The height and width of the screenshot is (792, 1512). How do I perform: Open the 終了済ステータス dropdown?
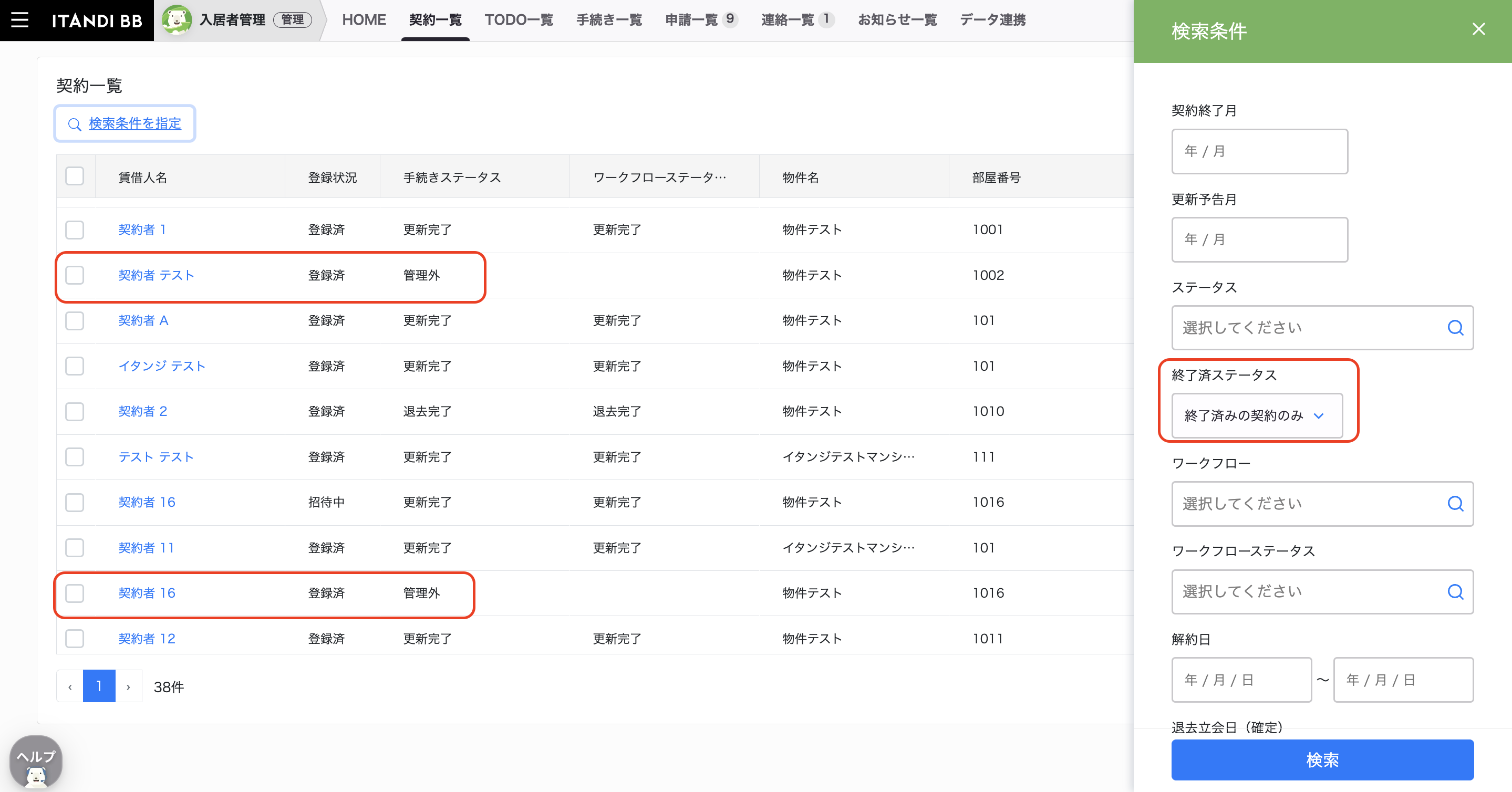pos(1257,415)
